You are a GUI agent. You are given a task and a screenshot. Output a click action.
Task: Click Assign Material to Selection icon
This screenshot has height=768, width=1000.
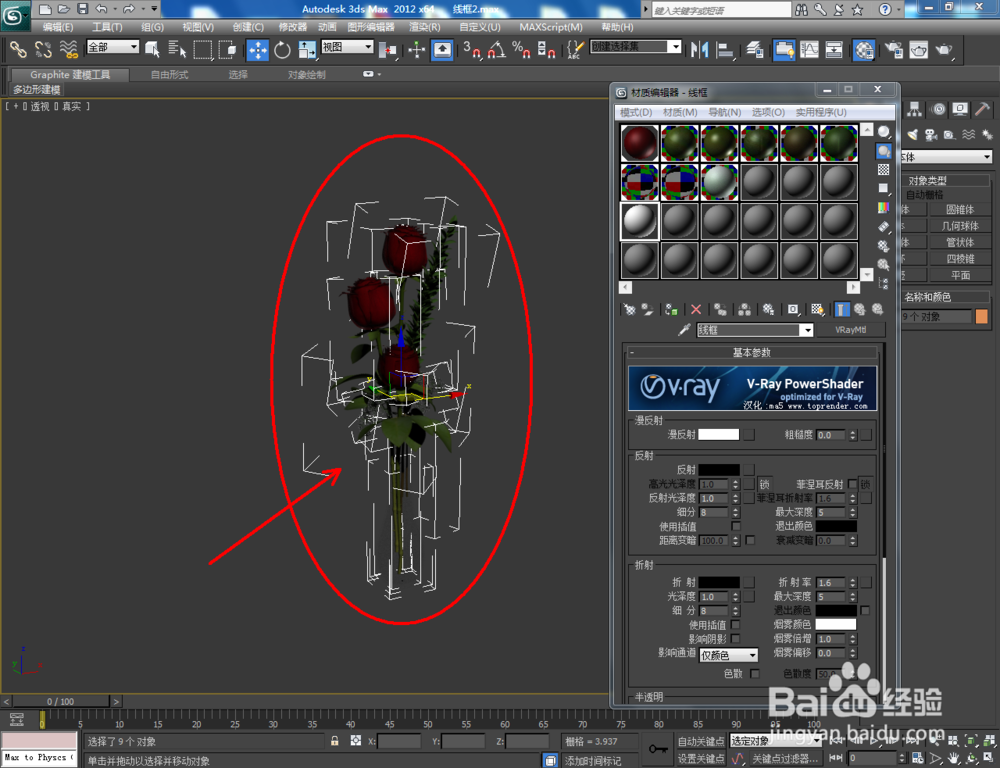point(671,309)
